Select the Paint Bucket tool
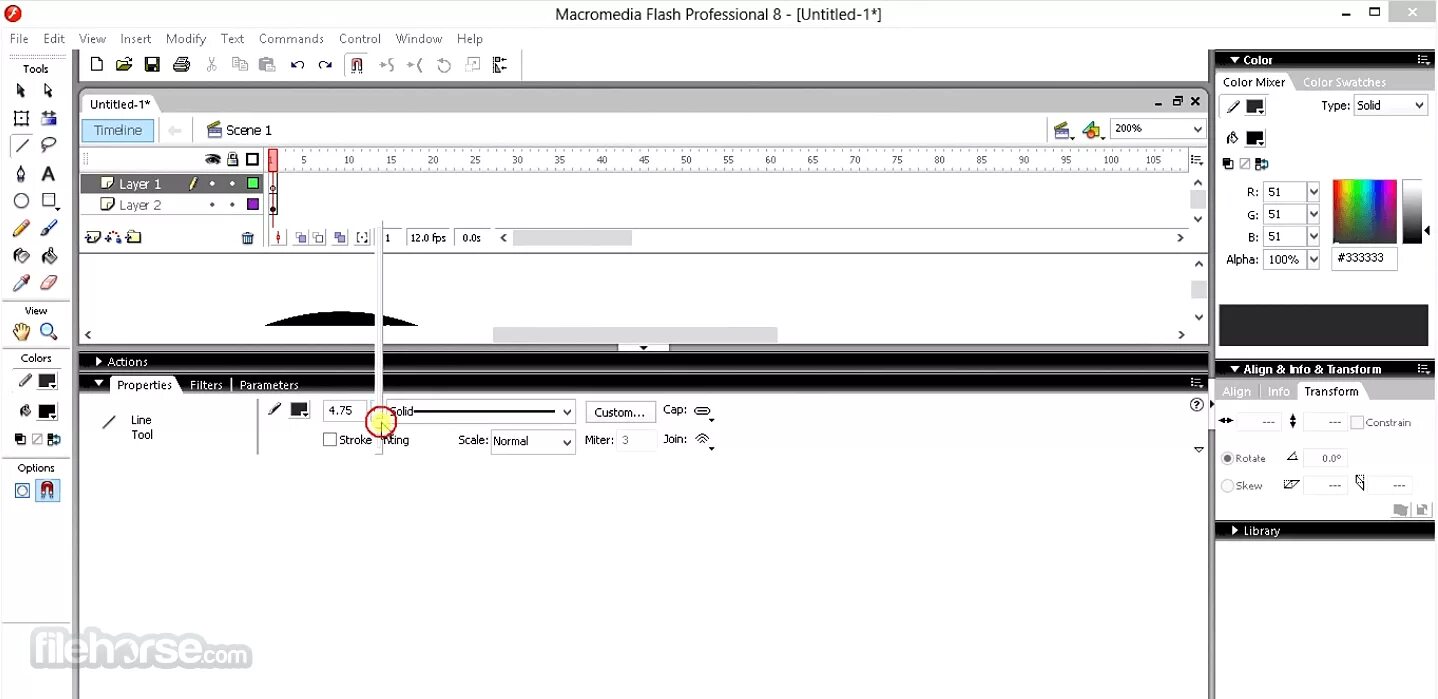The width and height of the screenshot is (1438, 699). click(48, 256)
